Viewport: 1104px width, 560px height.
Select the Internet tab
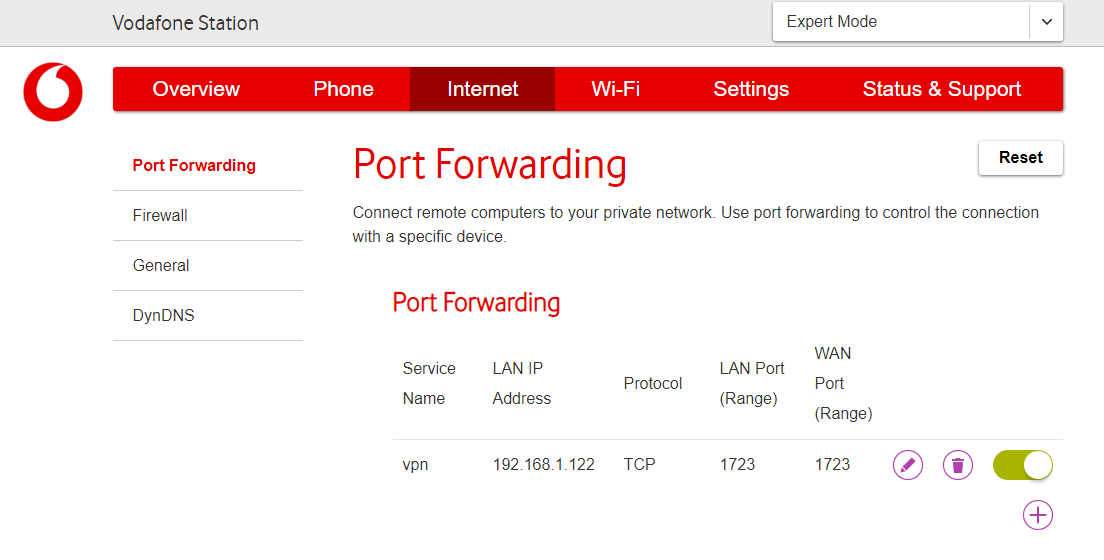(x=482, y=89)
